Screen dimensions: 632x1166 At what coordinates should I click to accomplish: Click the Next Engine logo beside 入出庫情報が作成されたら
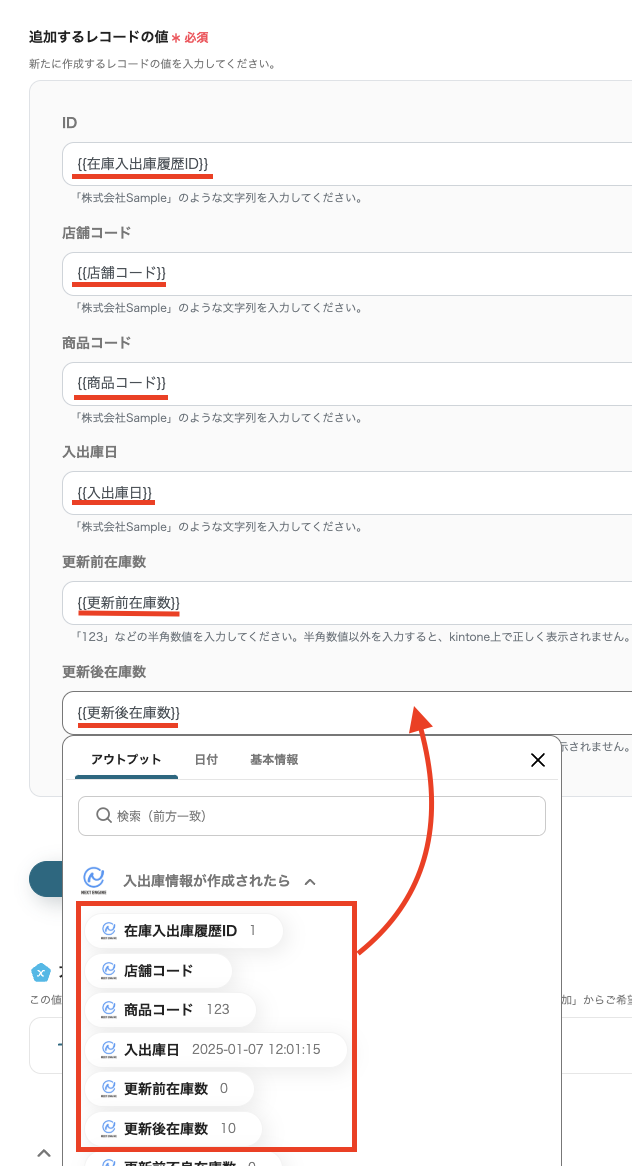click(94, 880)
